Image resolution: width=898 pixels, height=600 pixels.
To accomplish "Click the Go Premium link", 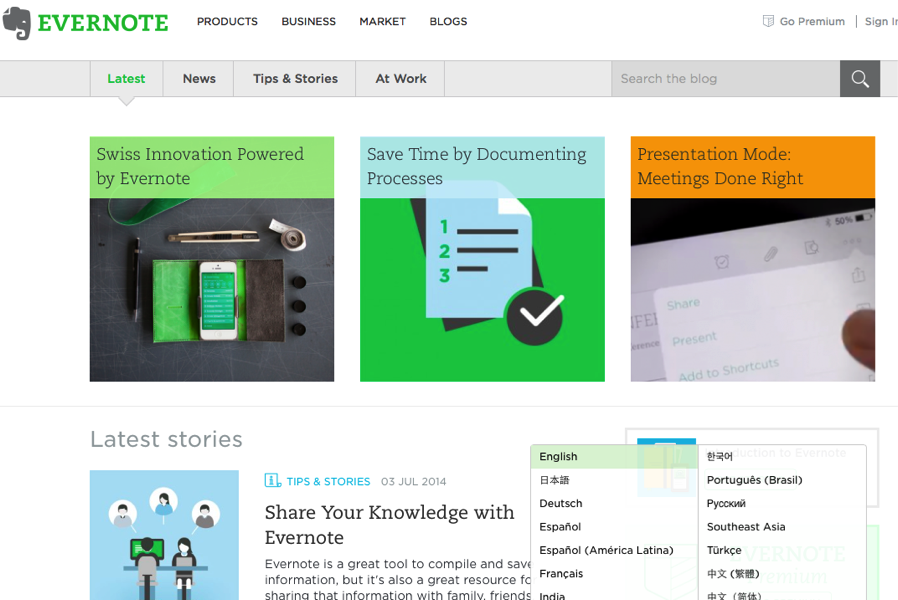I will click(x=812, y=21).
